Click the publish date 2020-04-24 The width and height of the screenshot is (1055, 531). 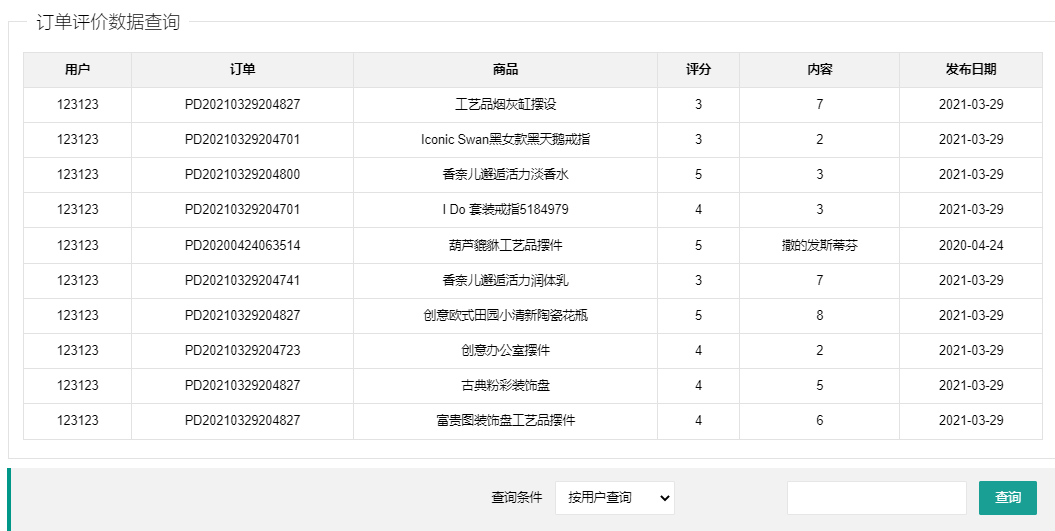pos(971,245)
